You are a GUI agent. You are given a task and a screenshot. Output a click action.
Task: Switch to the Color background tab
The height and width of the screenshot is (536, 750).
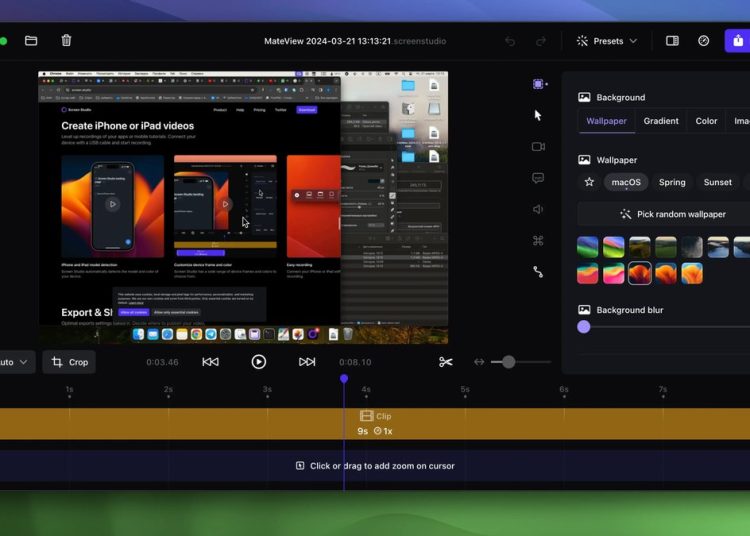click(x=707, y=121)
